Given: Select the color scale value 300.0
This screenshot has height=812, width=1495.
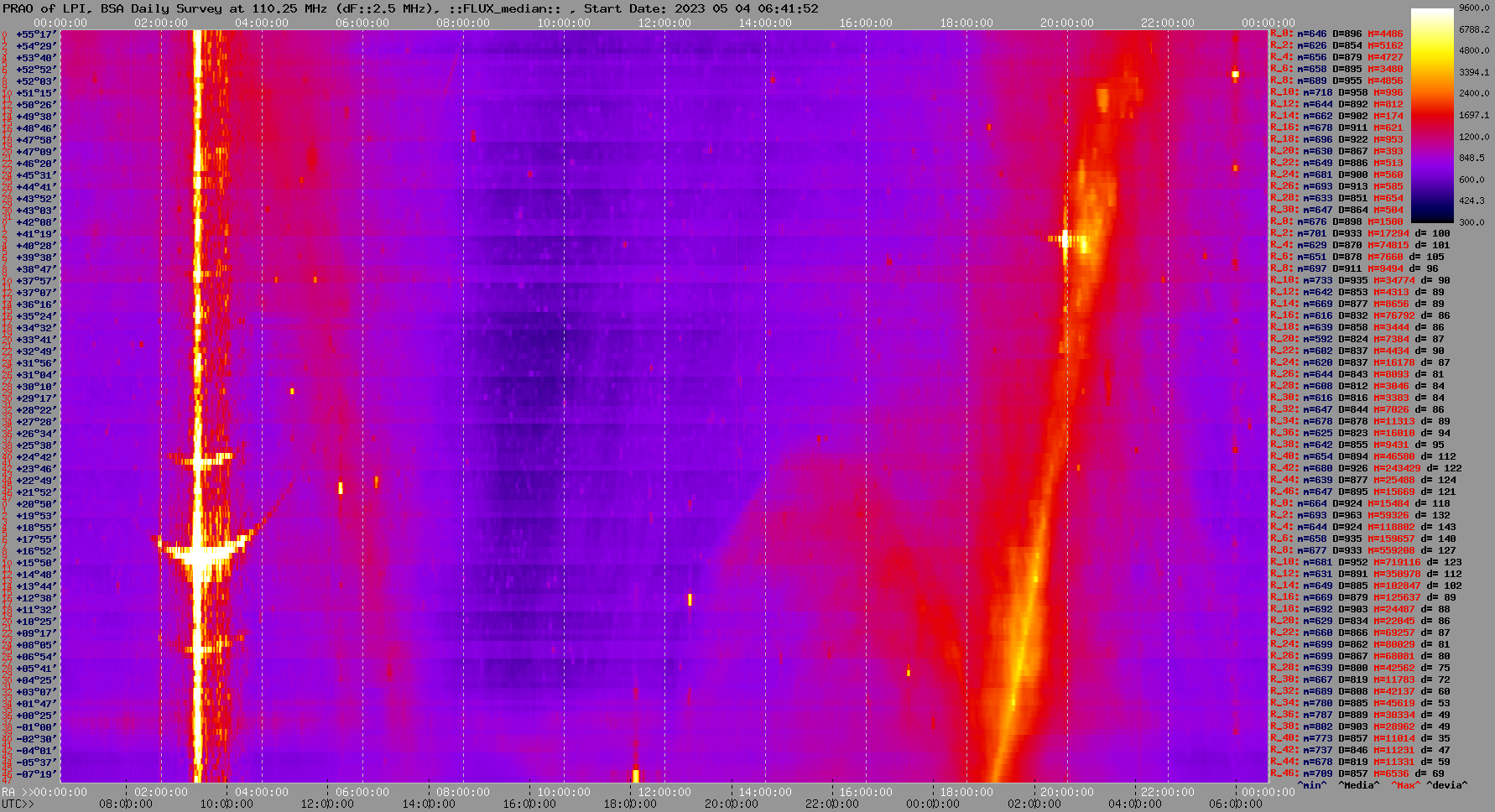Looking at the screenshot, I should point(1472,222).
